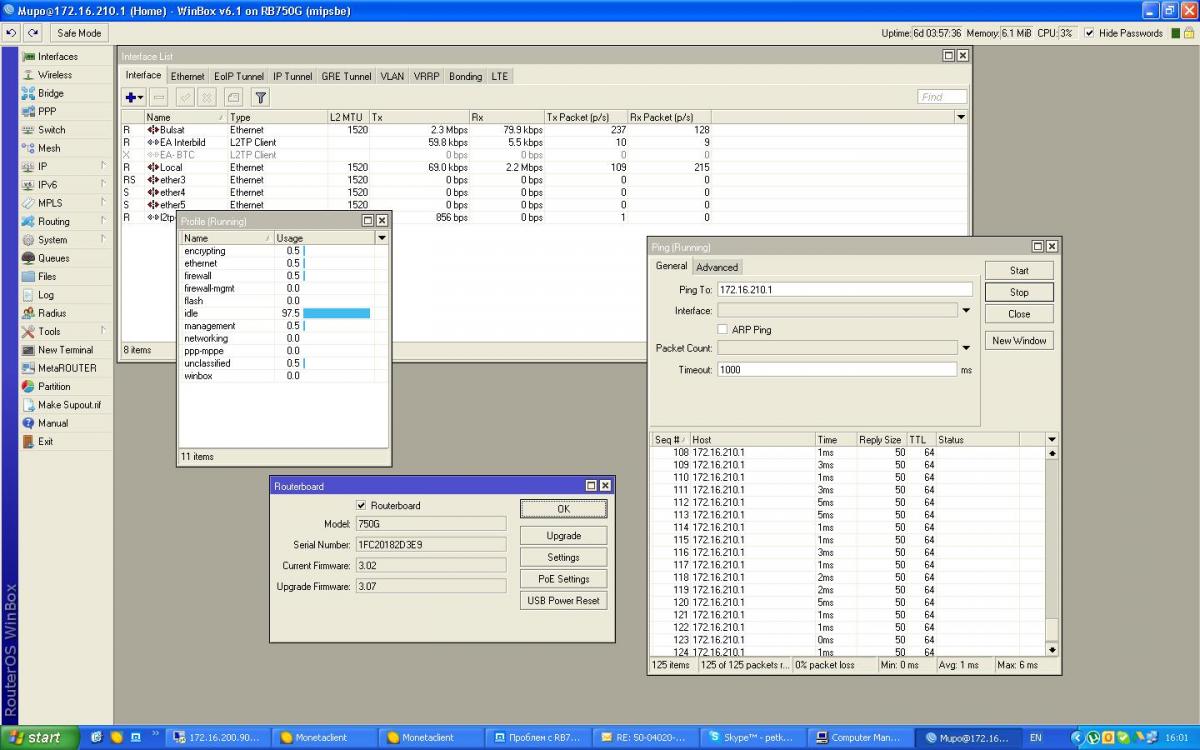
Task: Open Bridge in the left menu
Action: [x=50, y=93]
